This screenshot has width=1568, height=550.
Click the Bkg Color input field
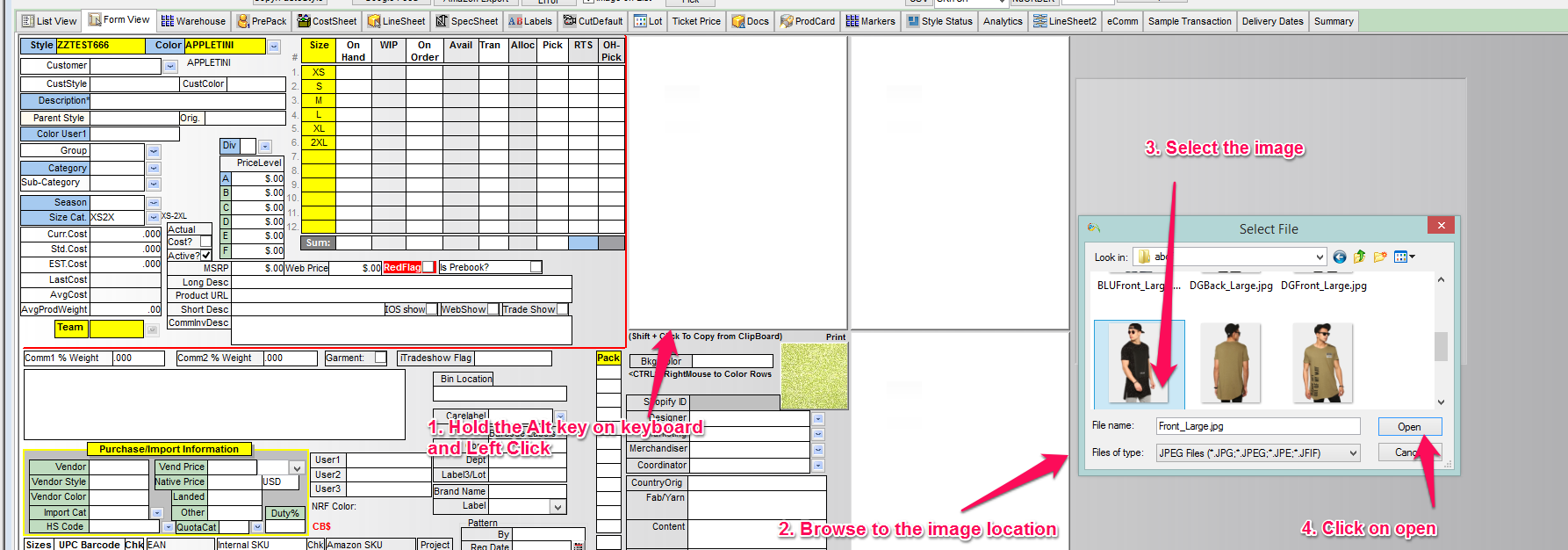click(x=732, y=361)
